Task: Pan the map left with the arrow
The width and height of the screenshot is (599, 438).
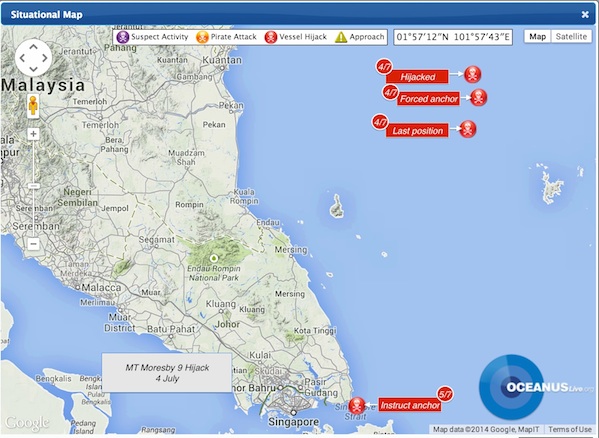Action: [x=22, y=58]
